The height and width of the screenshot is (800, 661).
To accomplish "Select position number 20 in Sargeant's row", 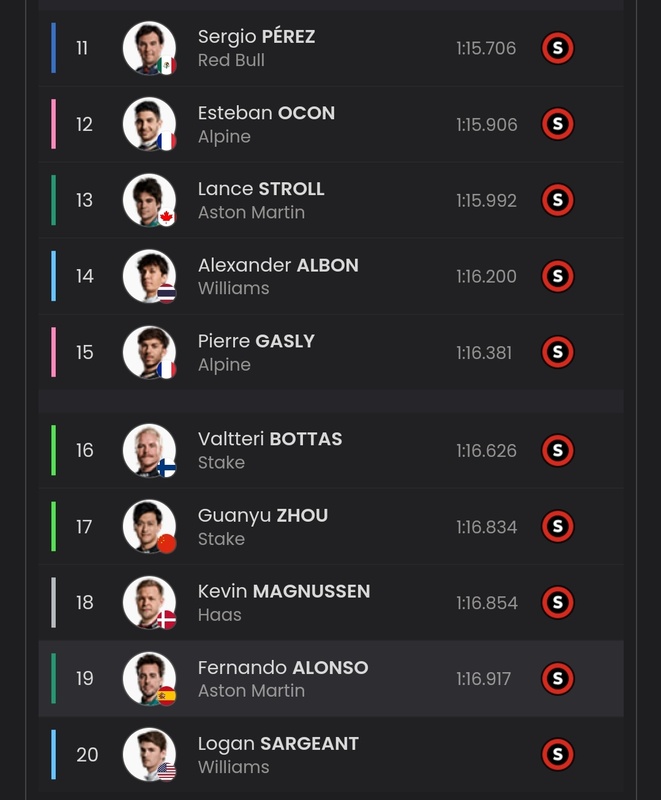I will (x=87, y=754).
